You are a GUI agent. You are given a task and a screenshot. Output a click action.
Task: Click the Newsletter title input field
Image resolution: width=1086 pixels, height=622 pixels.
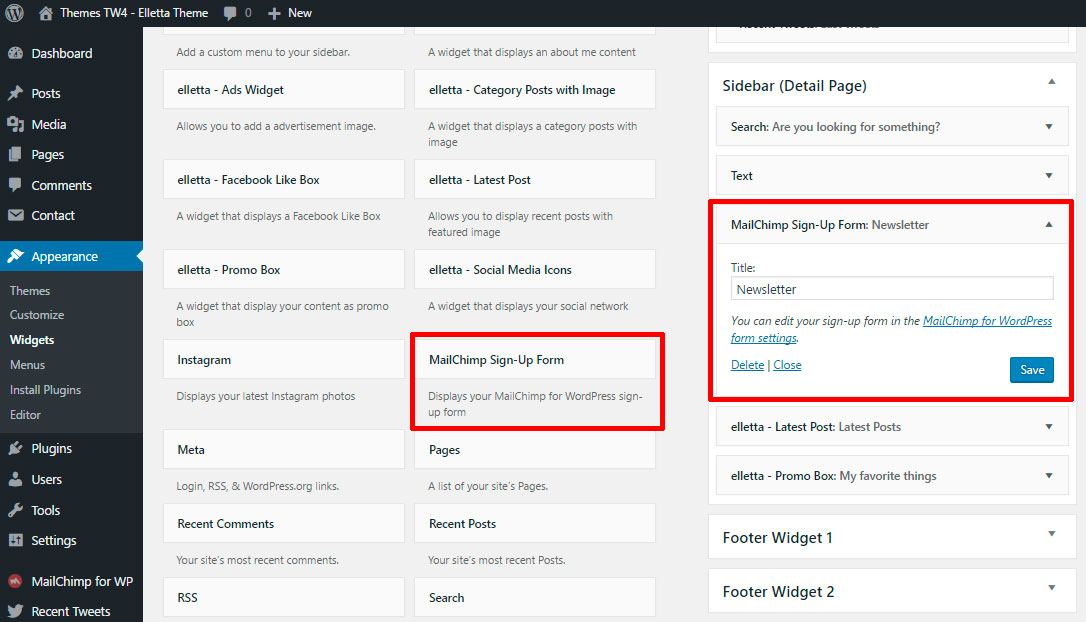[x=892, y=289]
